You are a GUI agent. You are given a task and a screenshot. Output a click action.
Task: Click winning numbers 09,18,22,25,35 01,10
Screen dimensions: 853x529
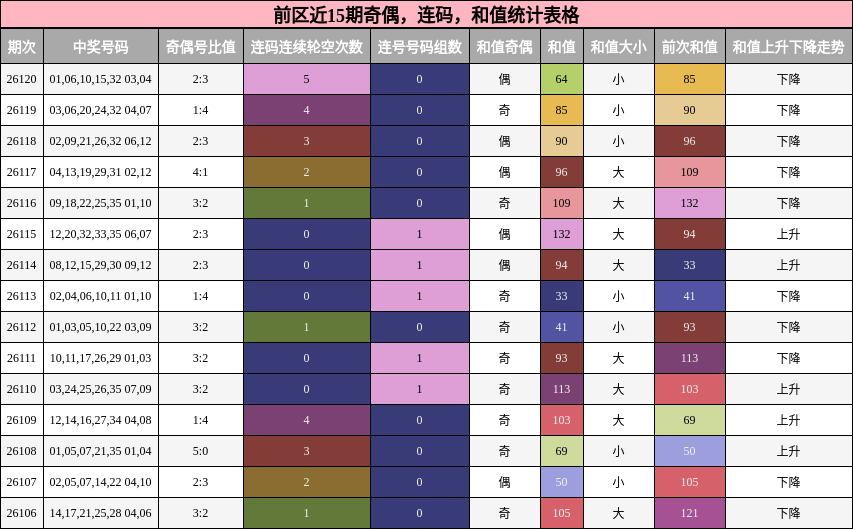tap(101, 203)
